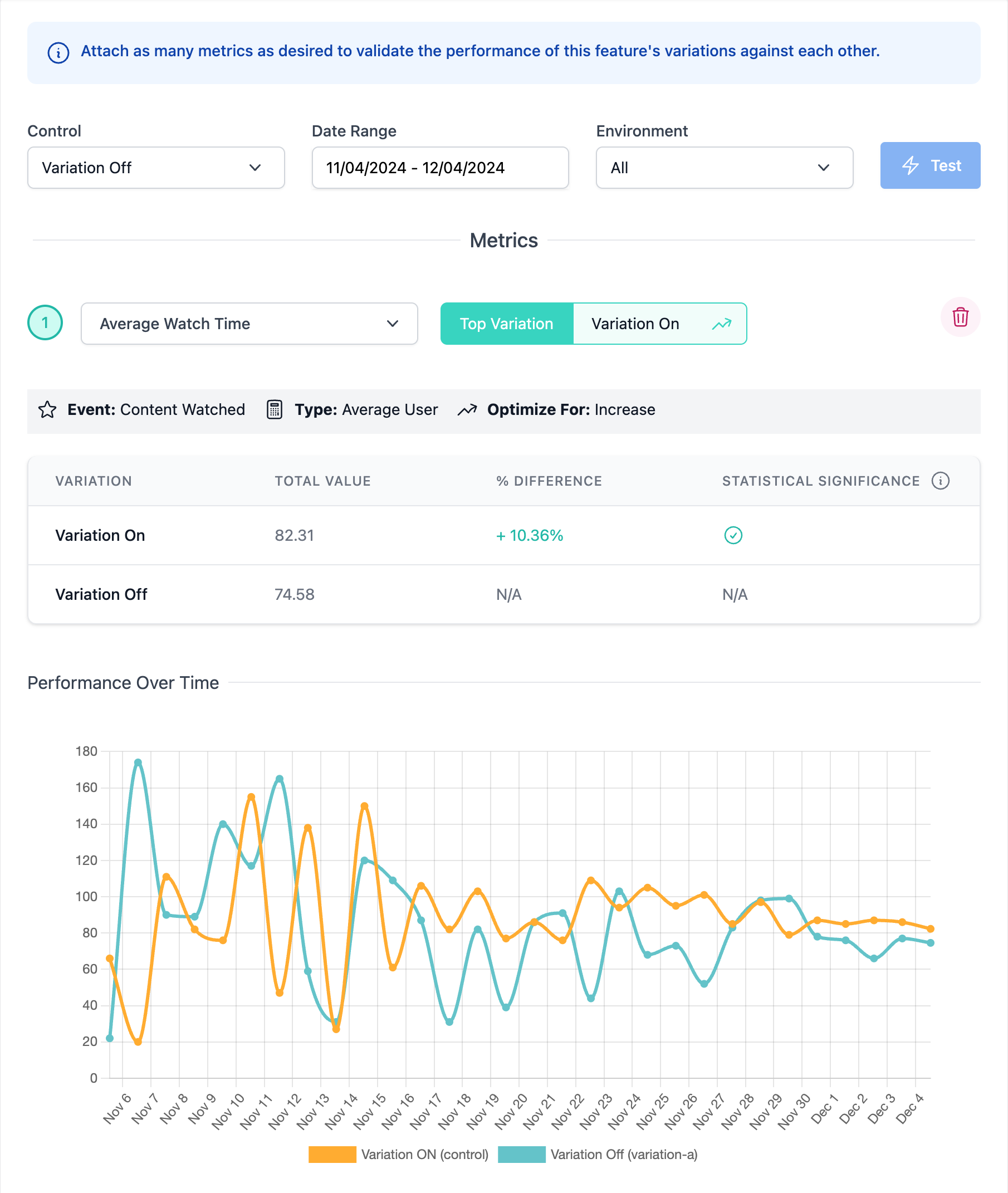
Task: Switch the metric view to Variation On
Action: click(x=636, y=324)
